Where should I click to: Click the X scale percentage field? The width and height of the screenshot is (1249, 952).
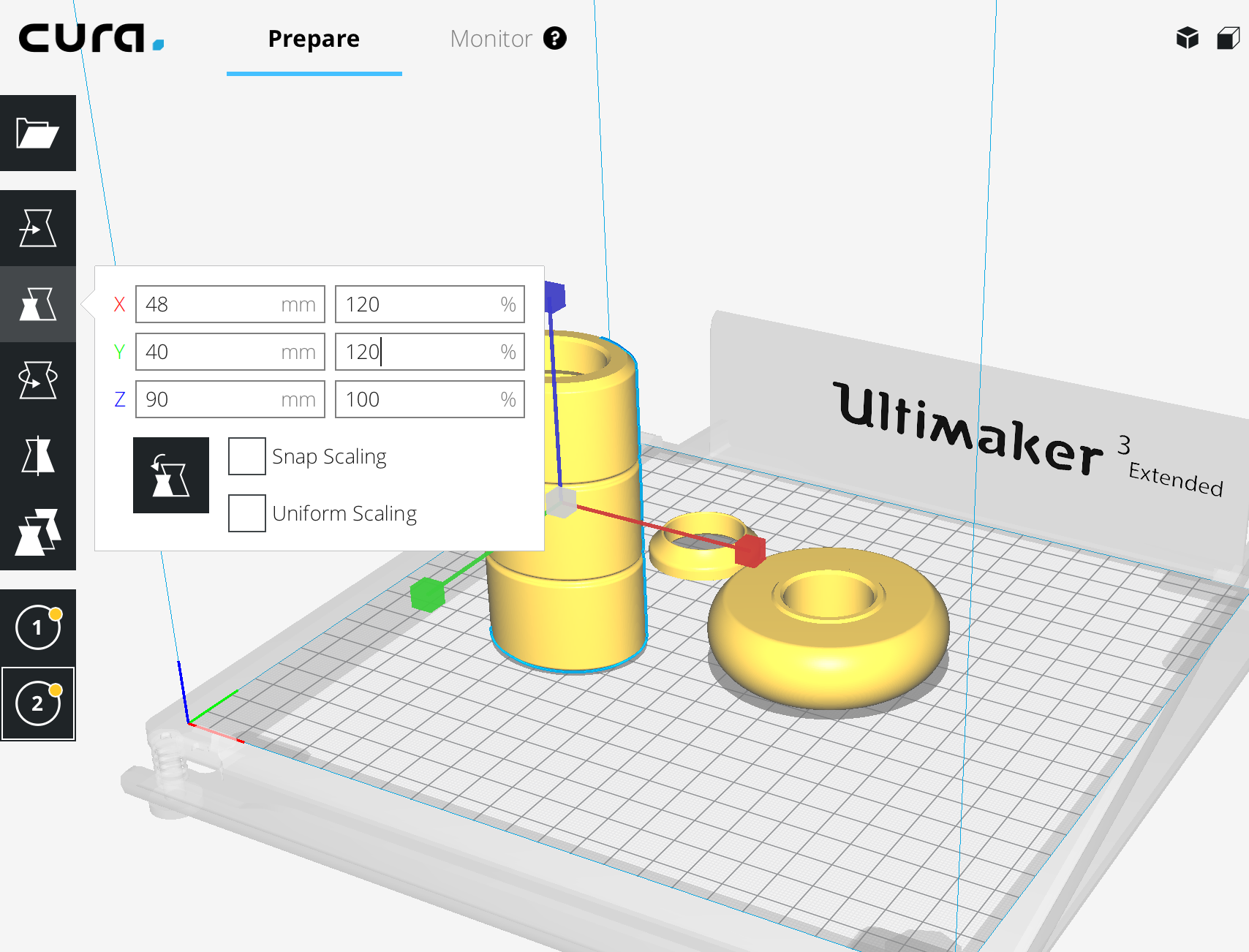[430, 304]
